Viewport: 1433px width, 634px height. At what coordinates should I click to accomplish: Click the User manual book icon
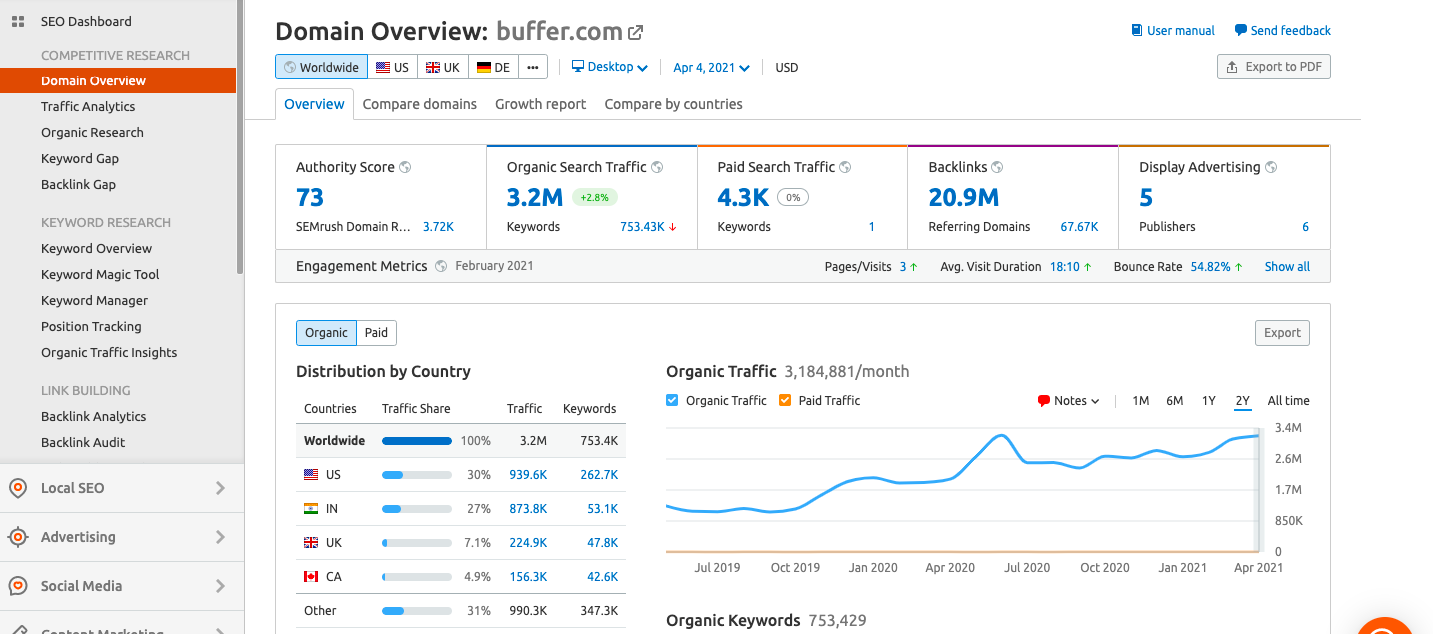(1136, 30)
